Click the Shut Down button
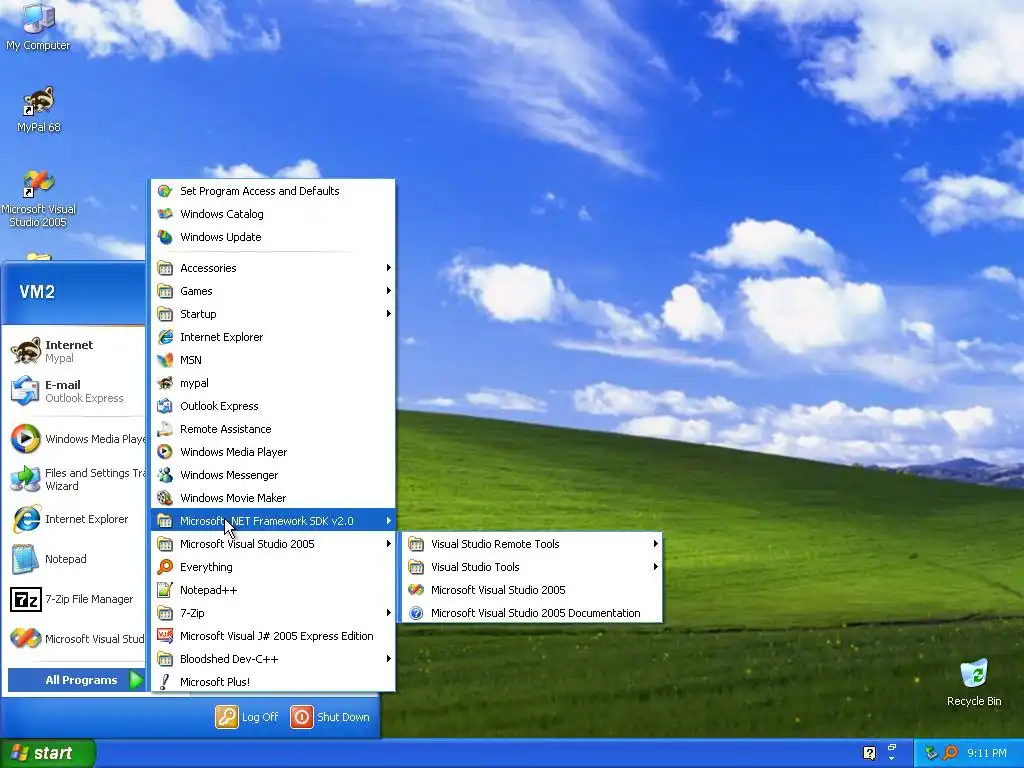Screen dimensions: 1024x768 pos(330,717)
